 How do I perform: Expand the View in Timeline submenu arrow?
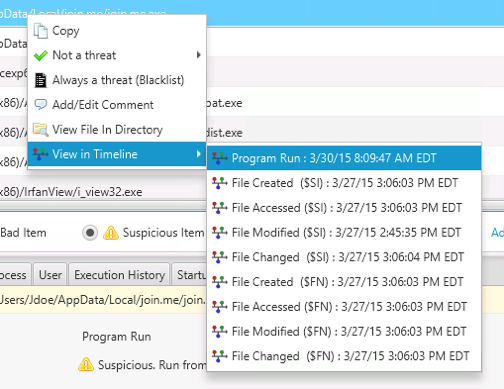tap(199, 154)
